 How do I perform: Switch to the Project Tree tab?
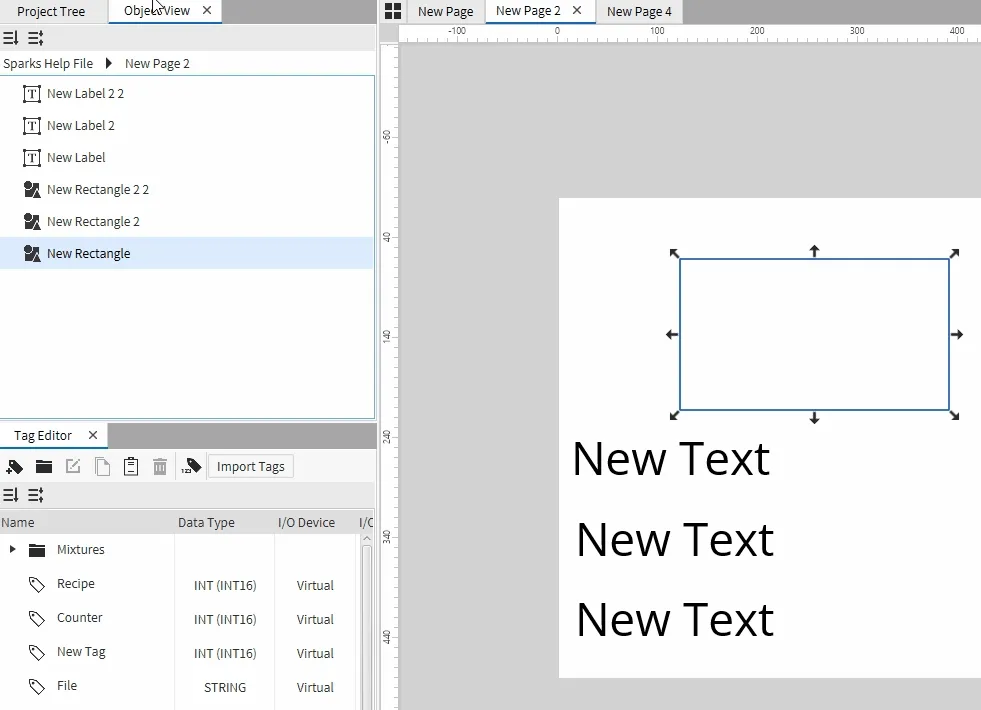pyautogui.click(x=51, y=12)
